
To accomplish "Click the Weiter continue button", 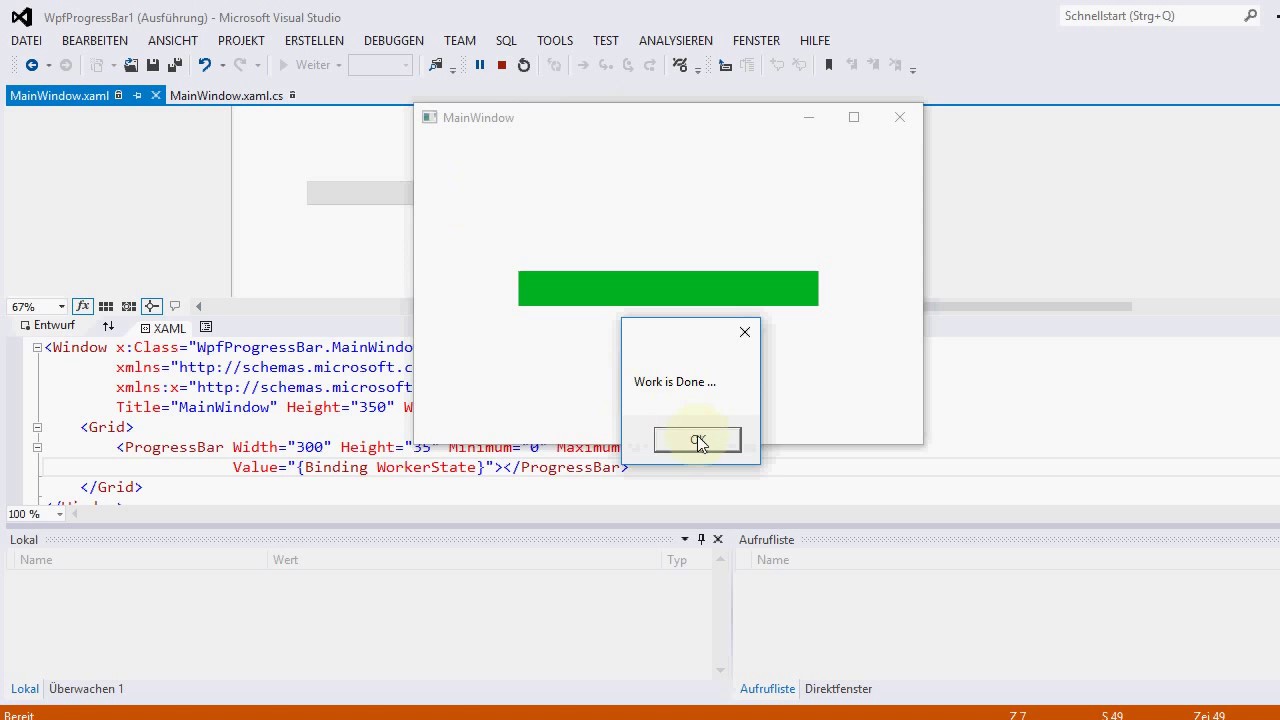I will (x=303, y=65).
